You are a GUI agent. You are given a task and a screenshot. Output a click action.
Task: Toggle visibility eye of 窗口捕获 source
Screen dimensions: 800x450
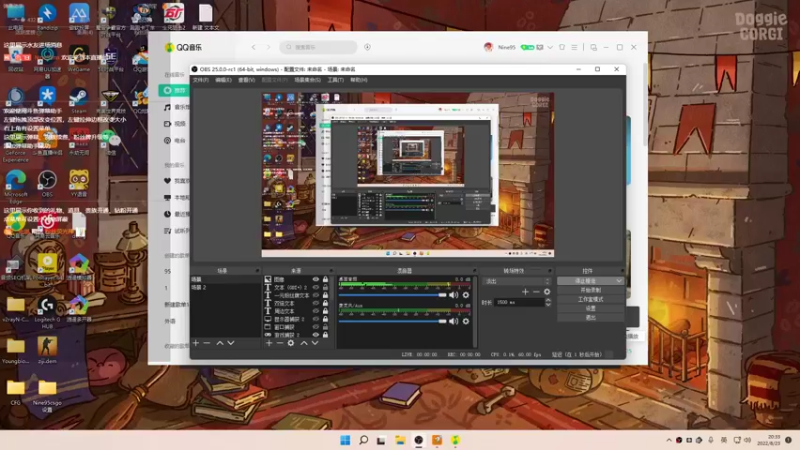click(316, 327)
